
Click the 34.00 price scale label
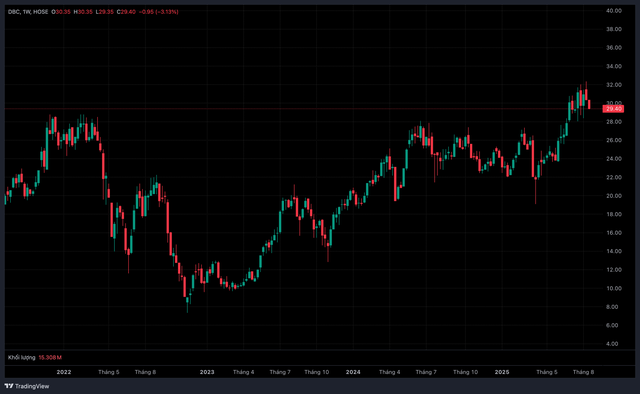[613, 66]
